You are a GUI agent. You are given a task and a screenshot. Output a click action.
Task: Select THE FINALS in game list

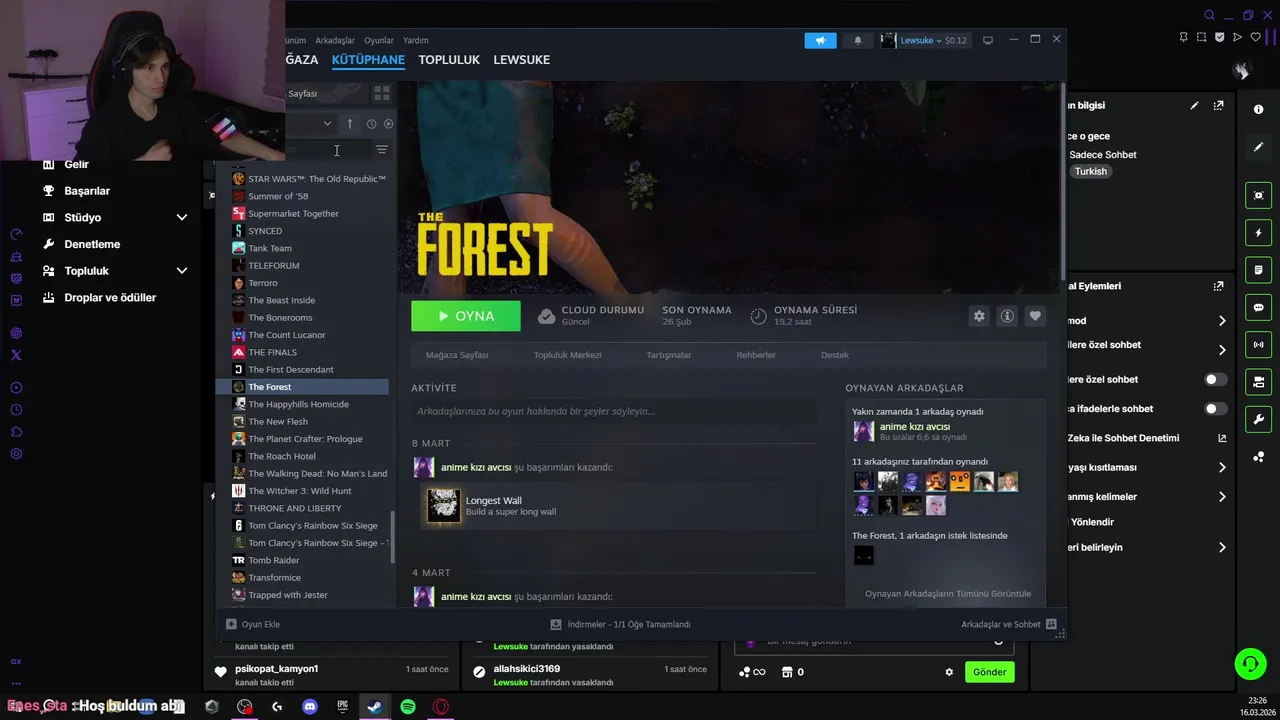(x=272, y=352)
